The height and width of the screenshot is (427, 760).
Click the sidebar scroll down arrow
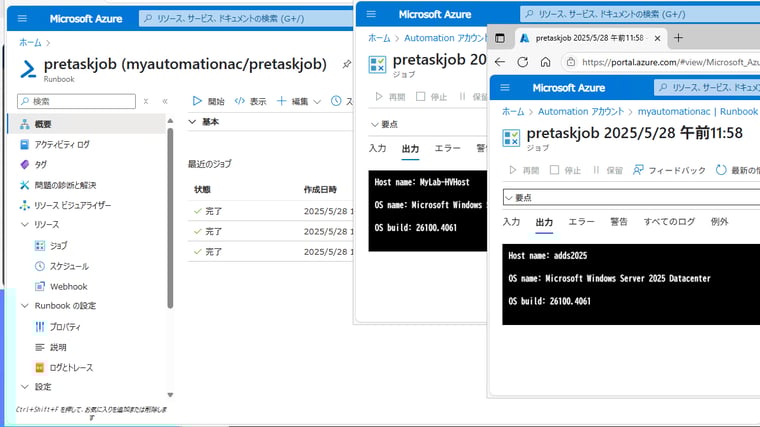point(170,395)
